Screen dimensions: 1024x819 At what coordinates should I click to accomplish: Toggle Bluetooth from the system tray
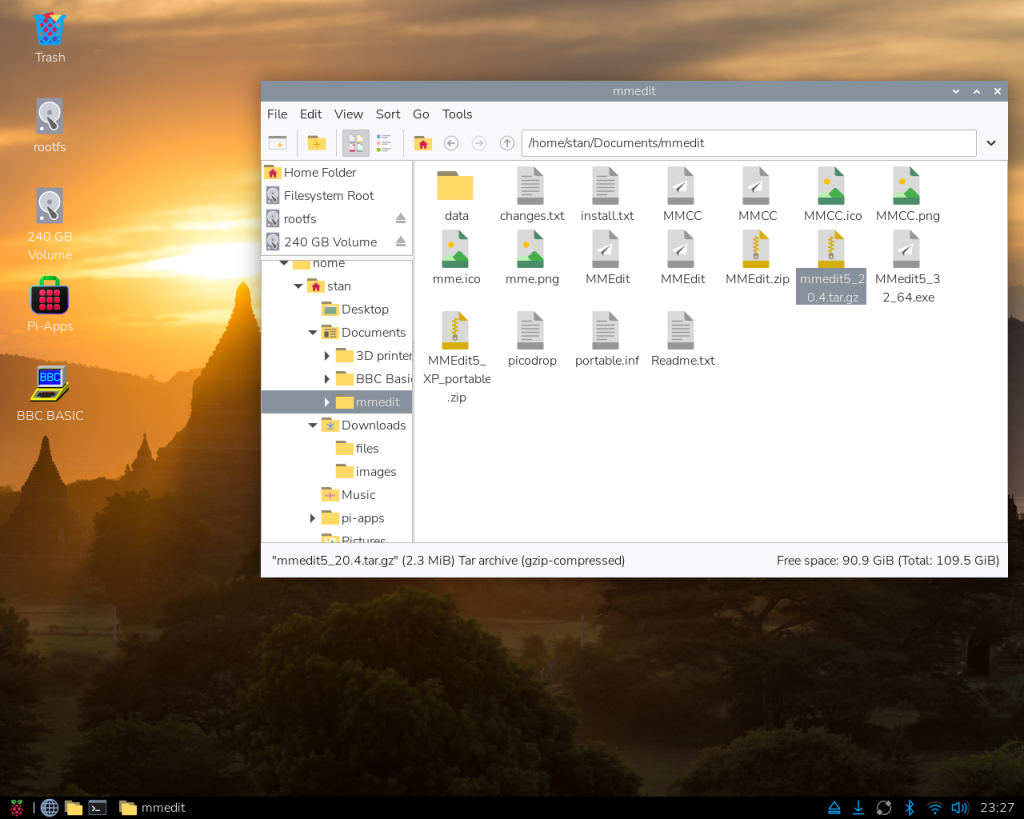(x=910, y=807)
